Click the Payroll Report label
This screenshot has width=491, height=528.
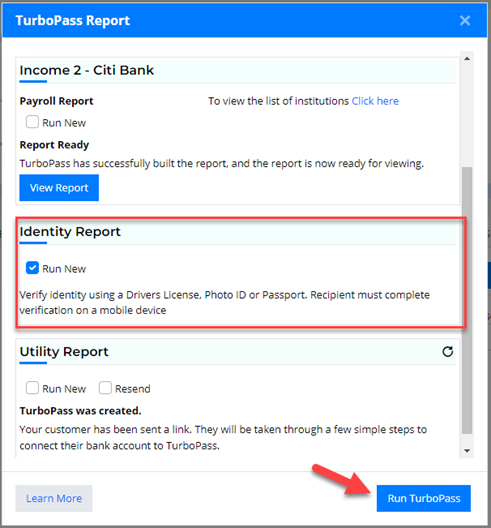click(56, 101)
